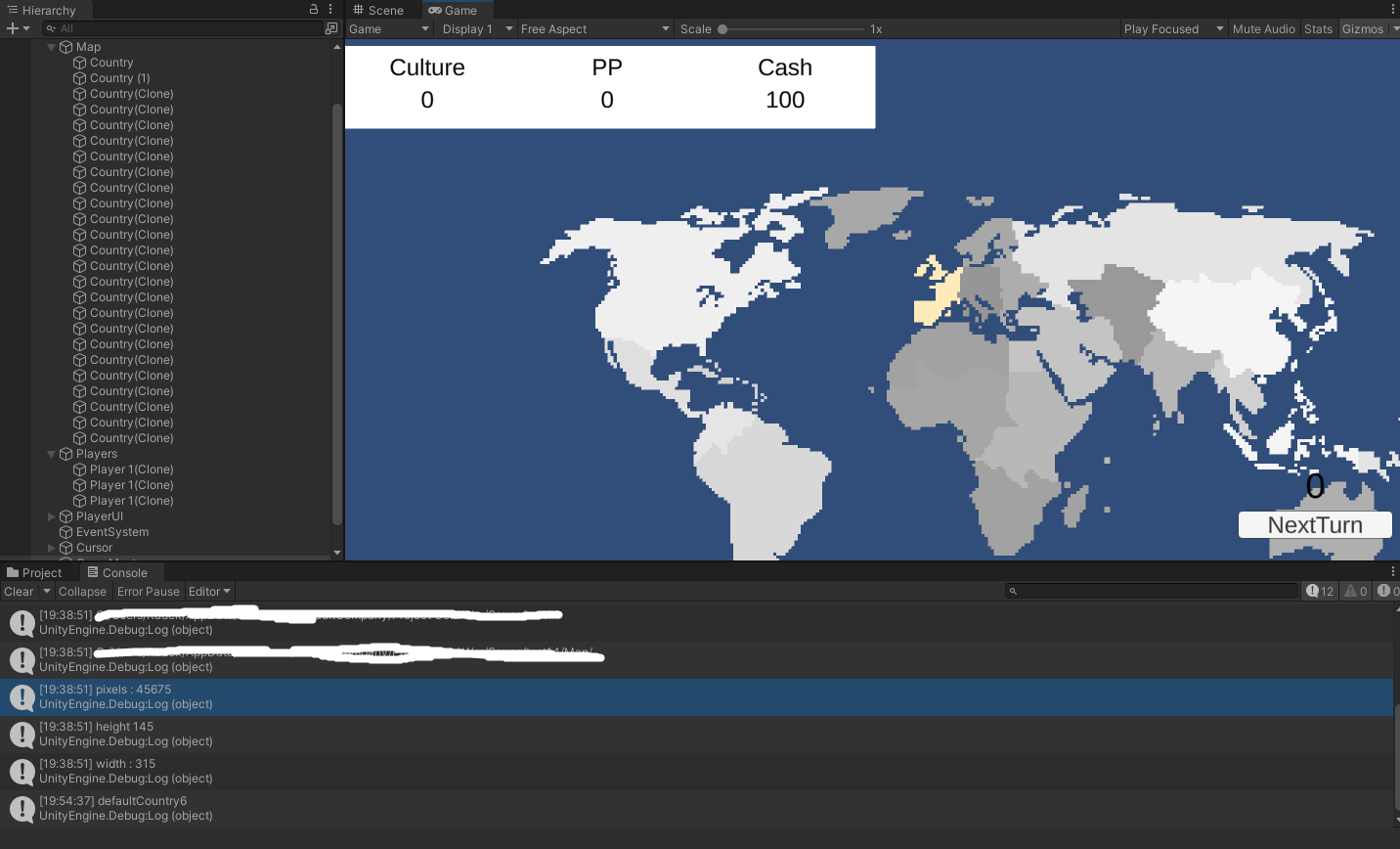Expand the PlayerUI object

[x=52, y=516]
